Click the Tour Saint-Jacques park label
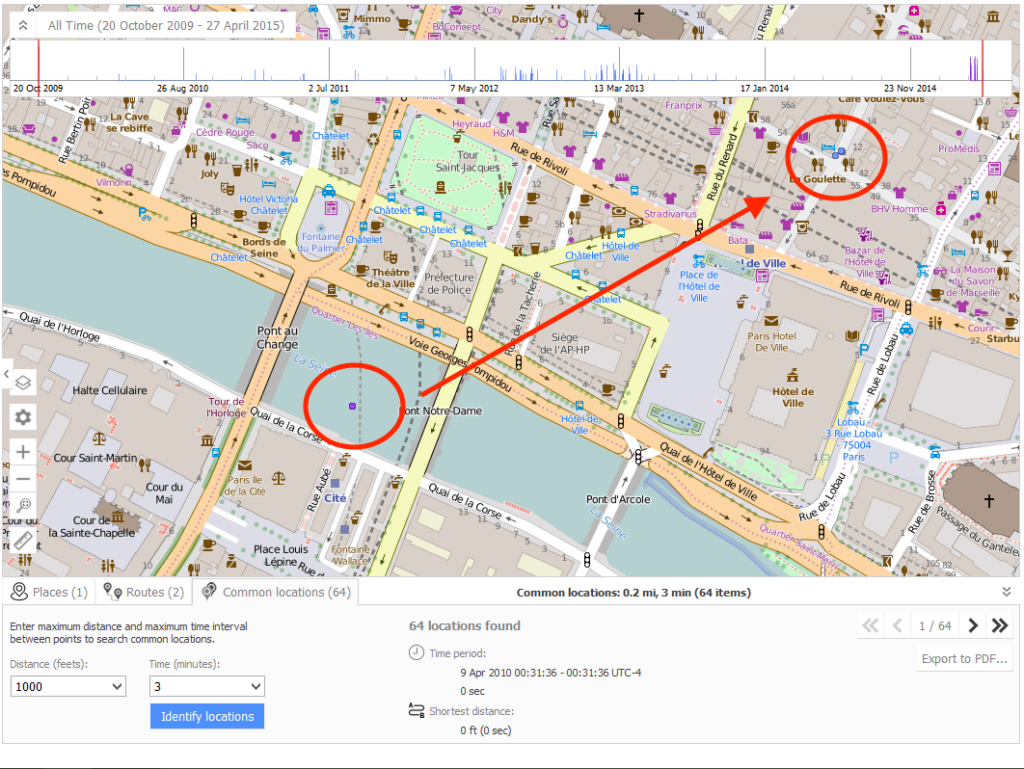Viewport: 1024px width, 769px height. pos(467,161)
